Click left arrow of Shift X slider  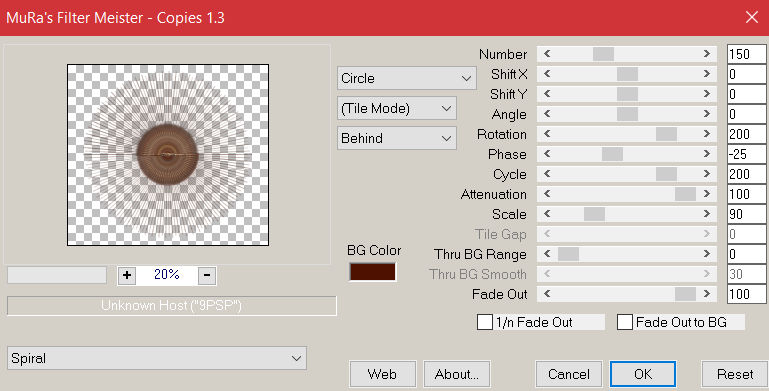(x=547, y=74)
